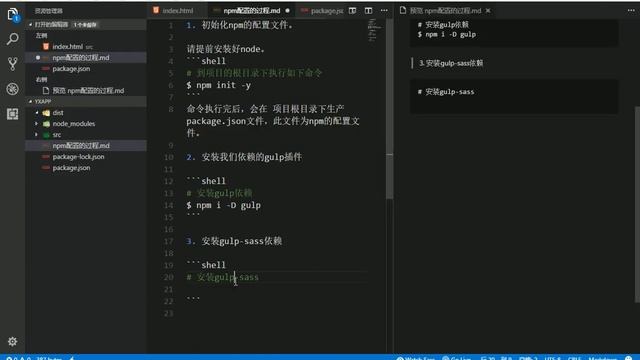This screenshot has height=360, width=640.
Task: Collapse the open editors section
Action: pos(31,24)
